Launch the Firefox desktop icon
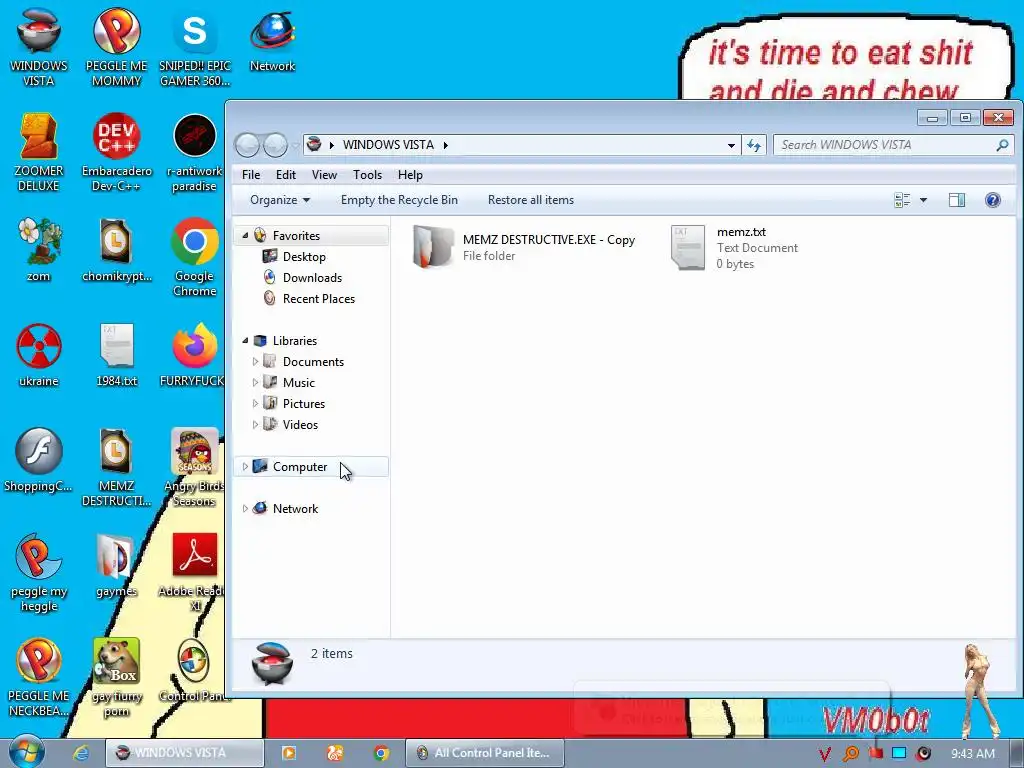Image resolution: width=1024 pixels, height=768 pixels. (x=193, y=355)
